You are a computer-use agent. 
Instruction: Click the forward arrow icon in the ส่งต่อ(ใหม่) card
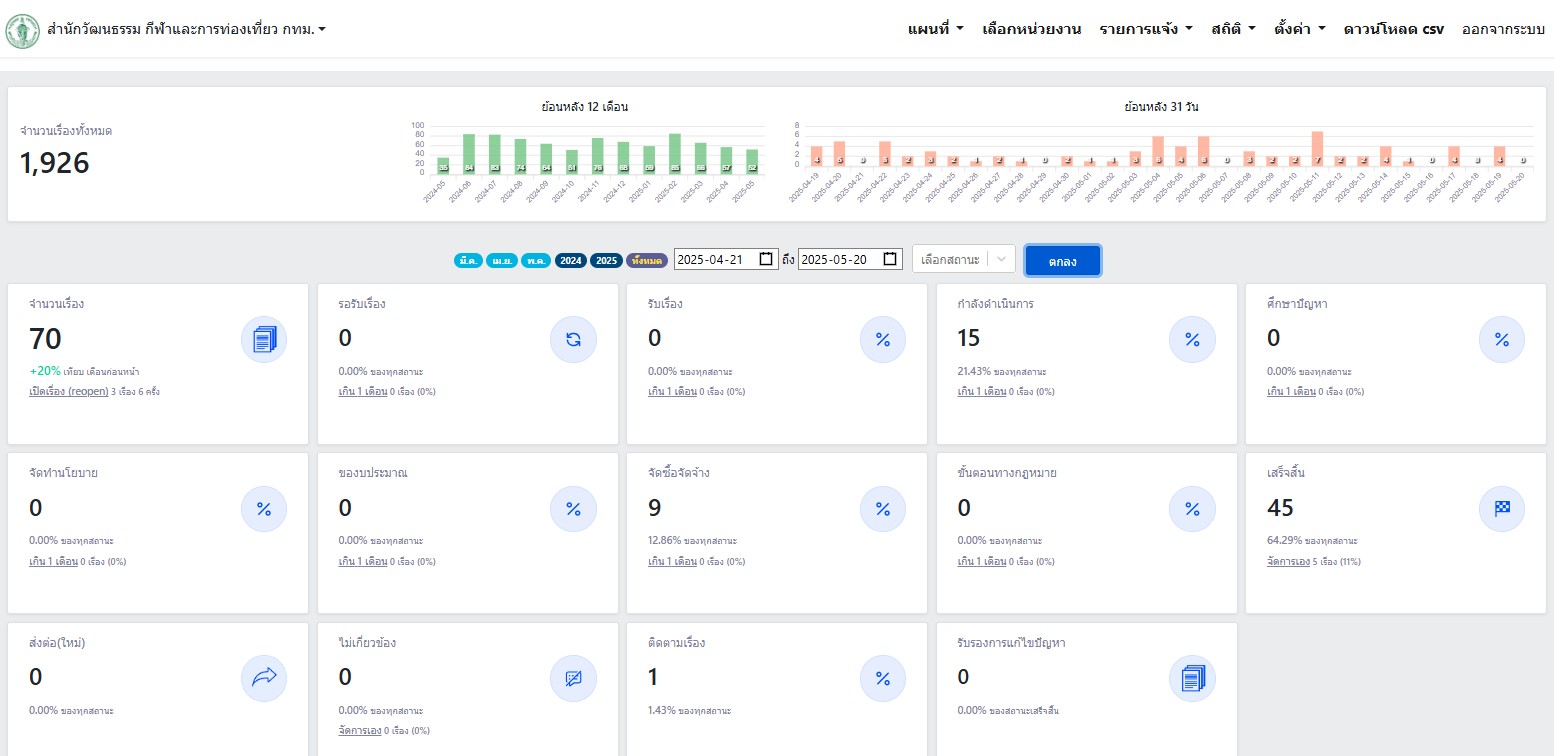[x=264, y=678]
